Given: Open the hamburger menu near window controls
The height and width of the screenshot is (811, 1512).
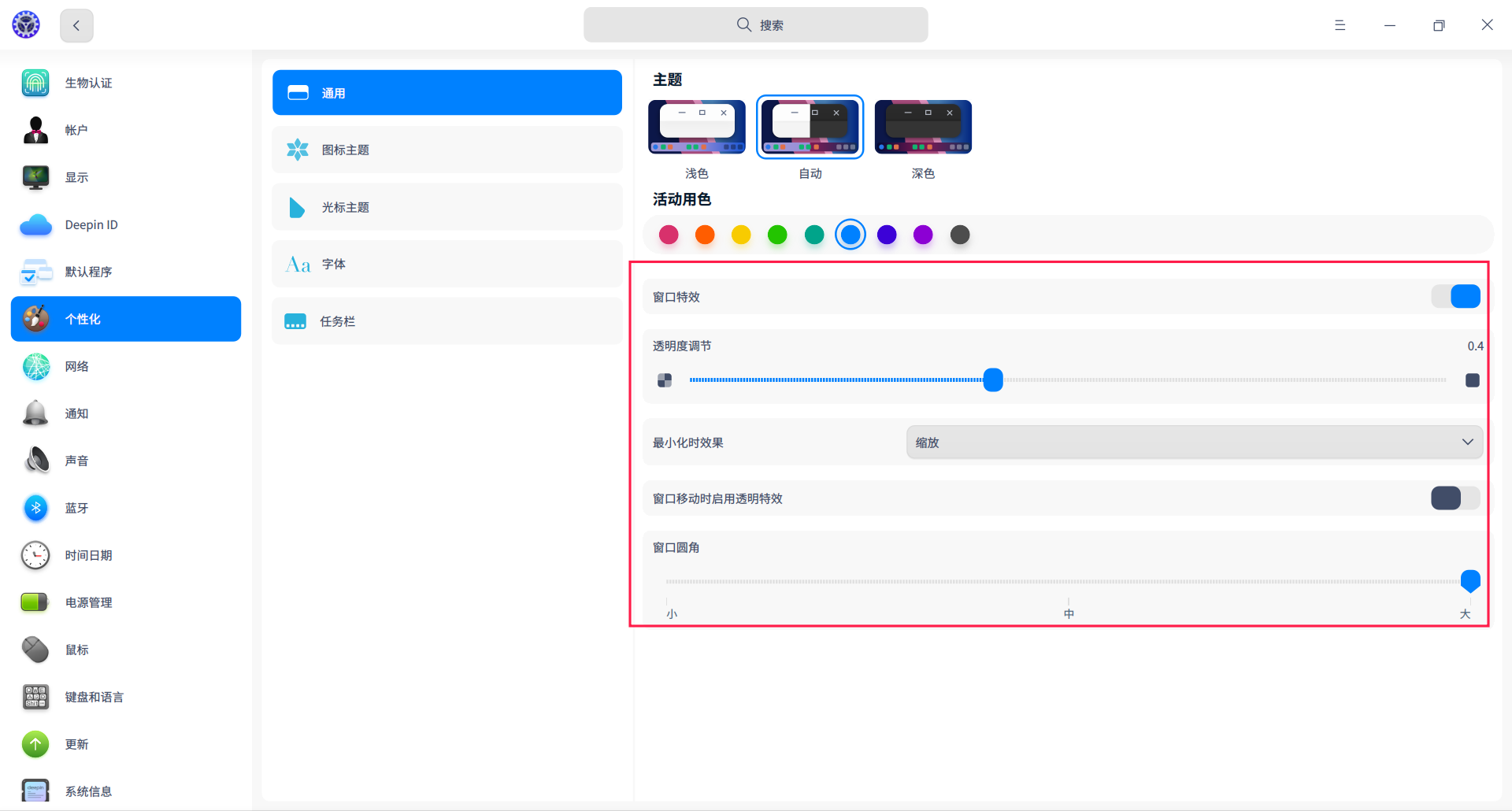Looking at the screenshot, I should tap(1340, 24).
